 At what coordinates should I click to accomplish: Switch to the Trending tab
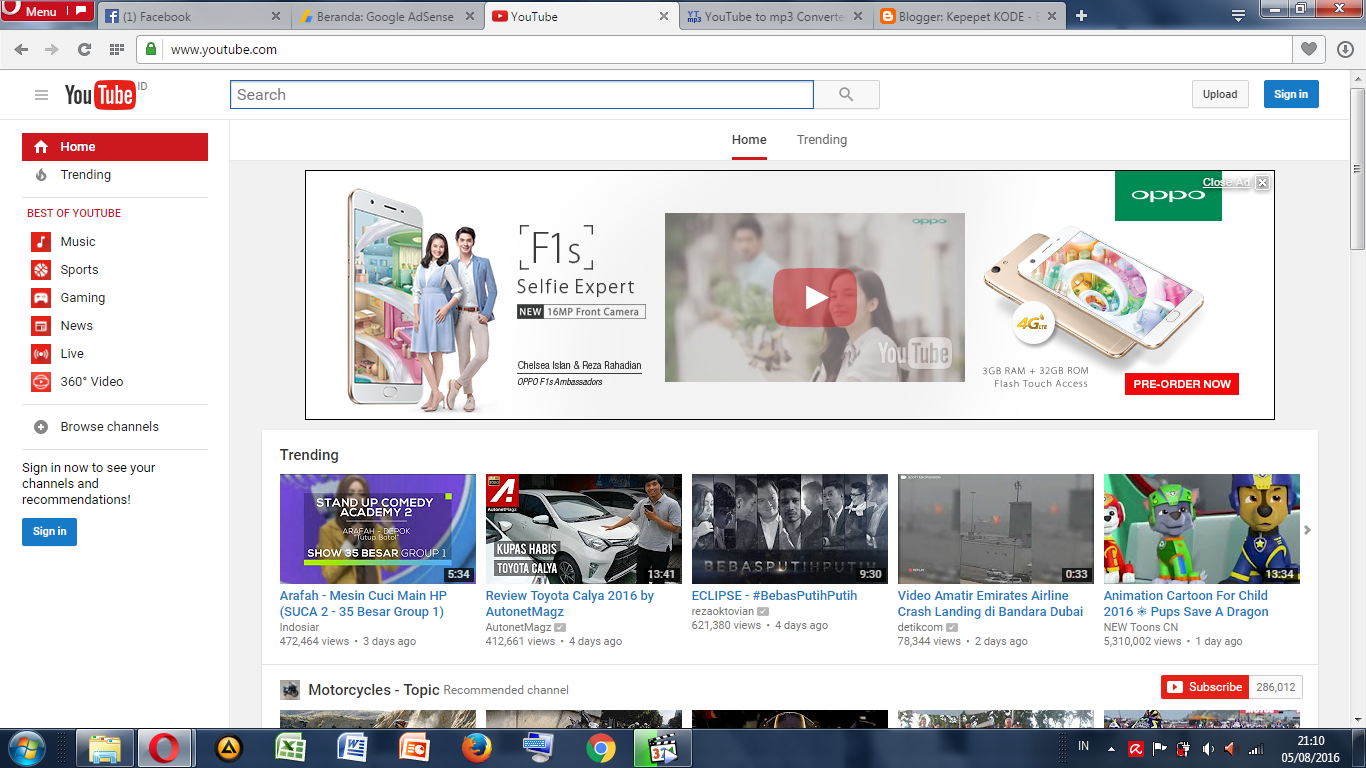point(821,139)
